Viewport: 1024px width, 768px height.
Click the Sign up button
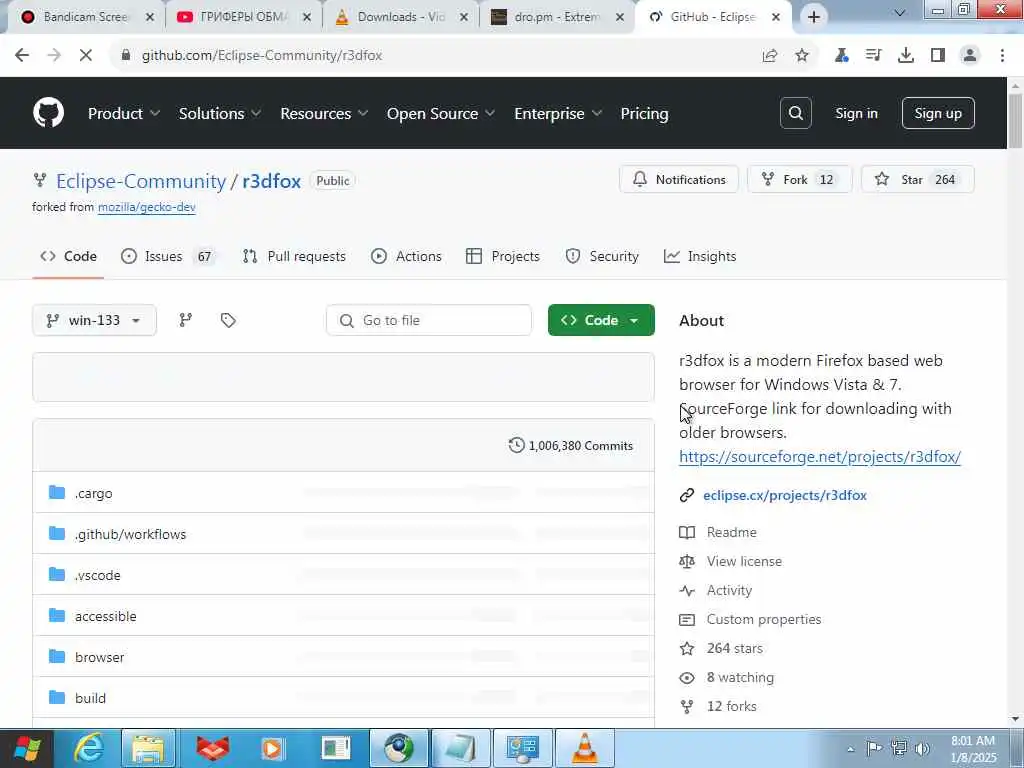(938, 113)
